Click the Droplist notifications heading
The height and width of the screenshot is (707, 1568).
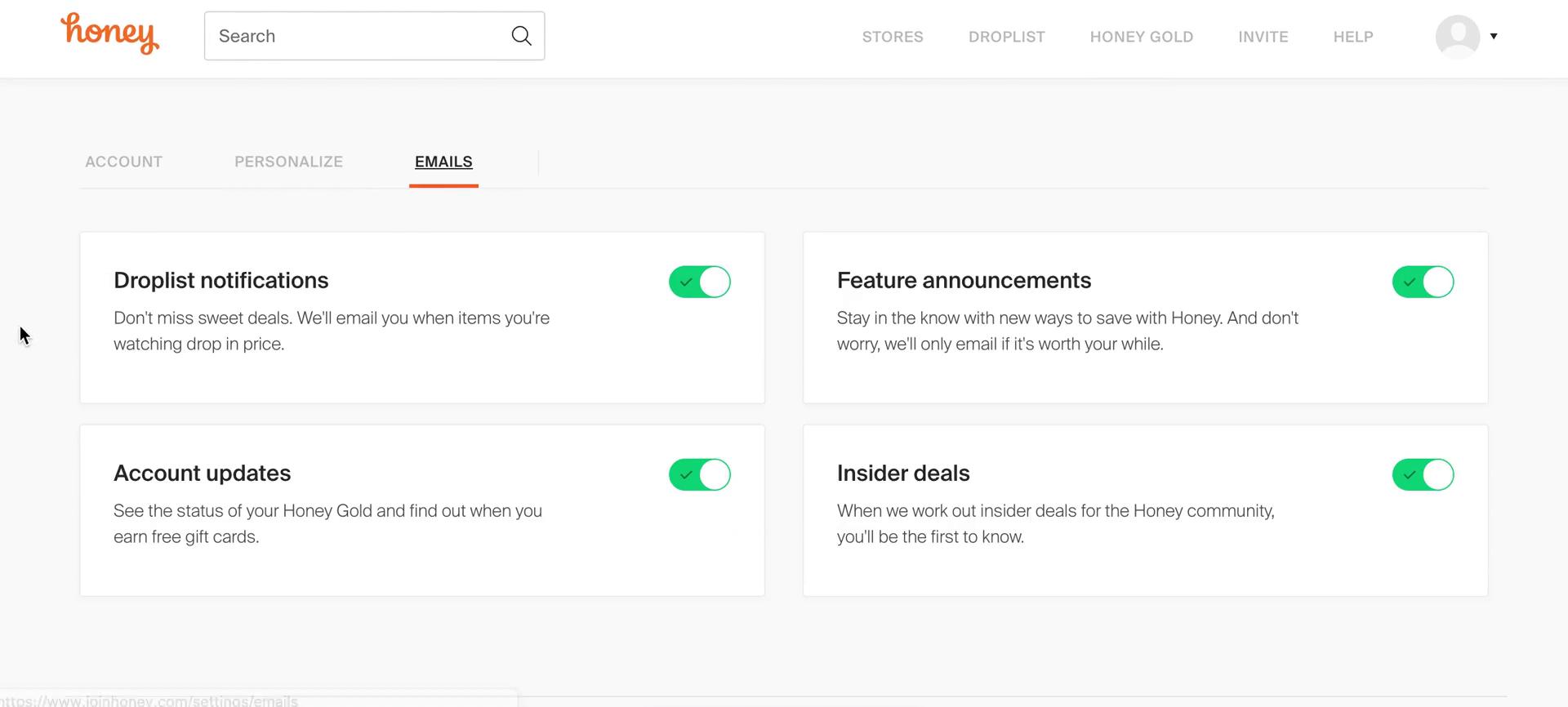[x=220, y=280]
